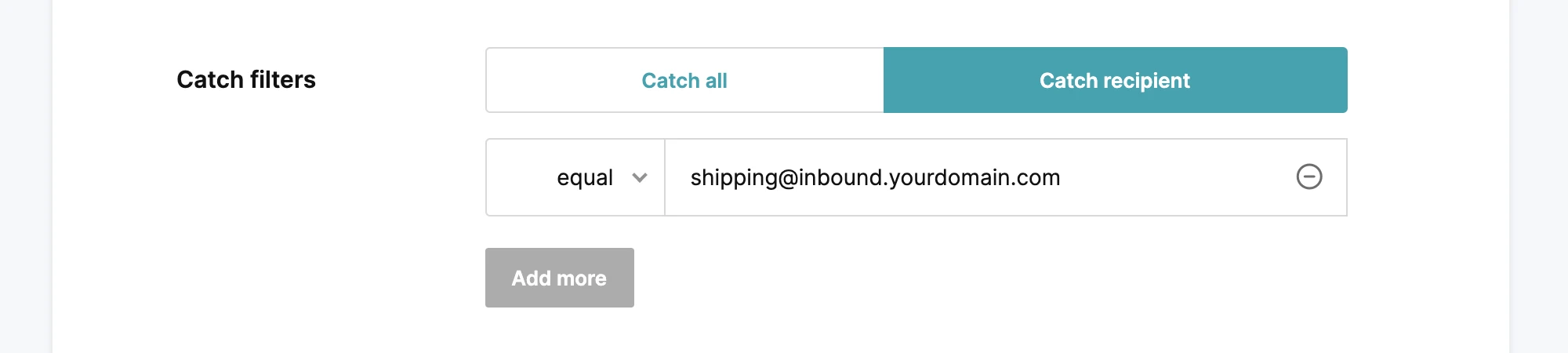The width and height of the screenshot is (1568, 353).
Task: Click into the shipping@inbound.yourdomain.com text box
Action: 980,177
